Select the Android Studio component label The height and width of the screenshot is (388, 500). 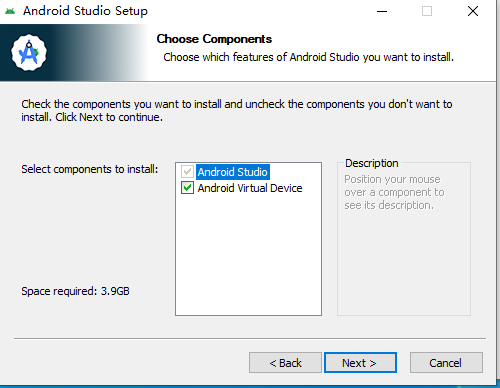[x=233, y=172]
